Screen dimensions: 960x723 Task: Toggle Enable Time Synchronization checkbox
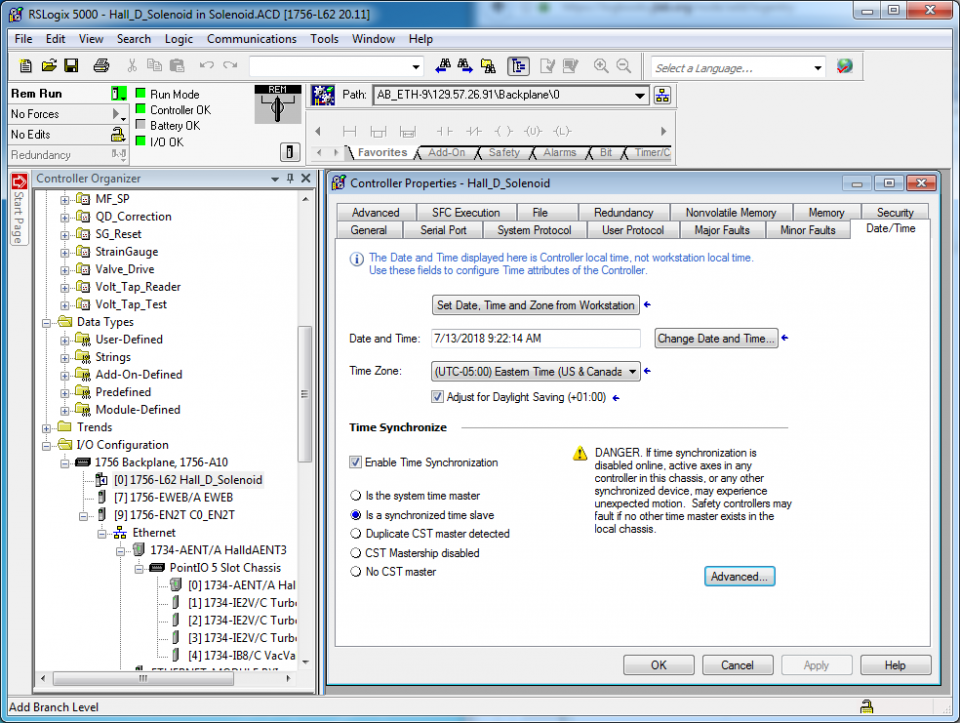(355, 462)
